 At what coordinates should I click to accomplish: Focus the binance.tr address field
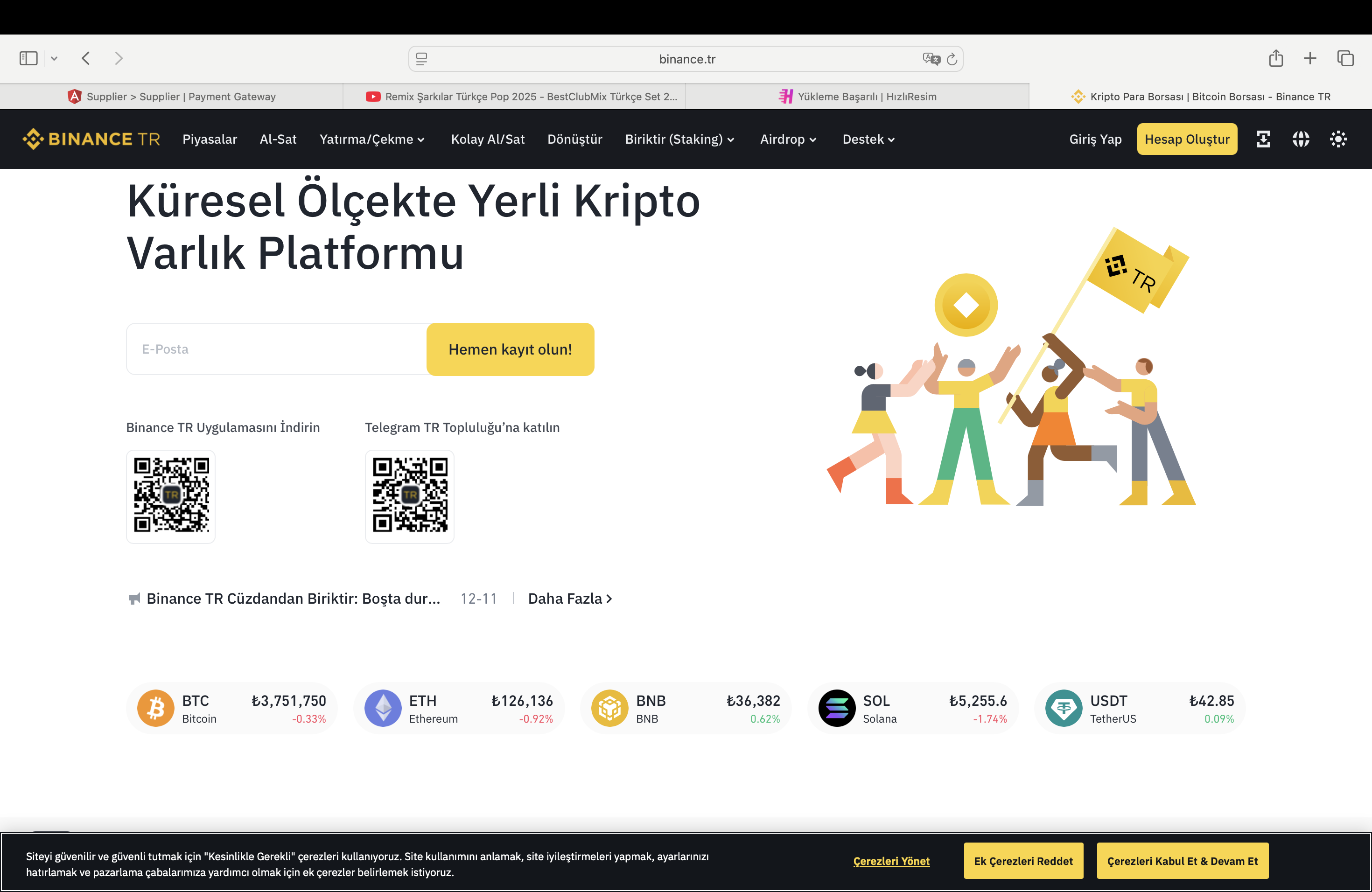tap(686, 59)
